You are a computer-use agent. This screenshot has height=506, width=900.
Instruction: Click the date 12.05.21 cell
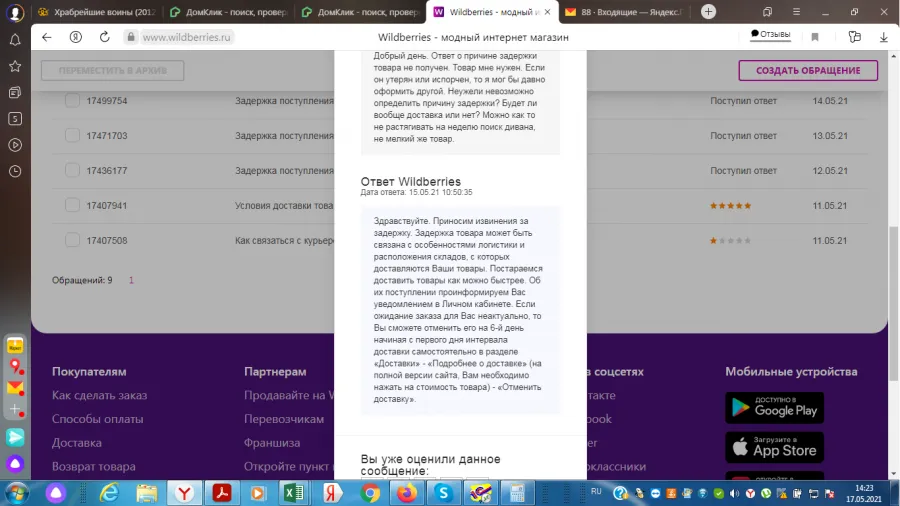(x=830, y=171)
